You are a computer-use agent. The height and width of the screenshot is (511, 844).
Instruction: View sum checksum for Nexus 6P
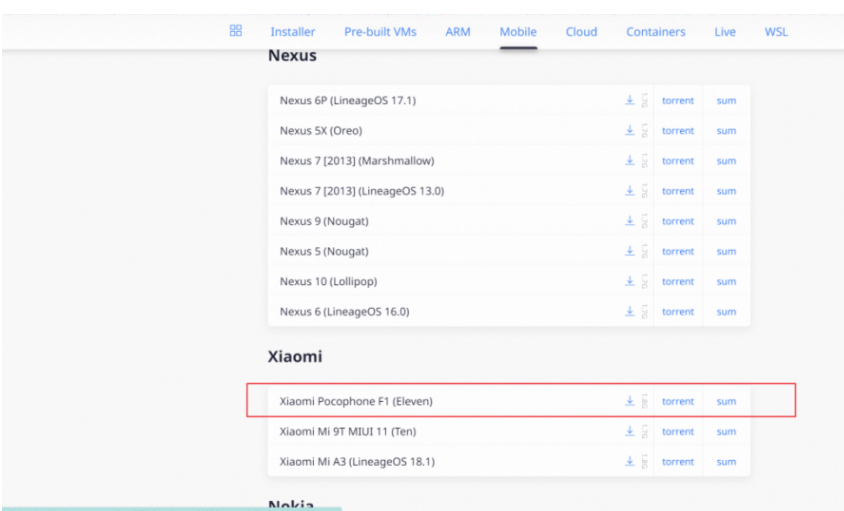(726, 101)
